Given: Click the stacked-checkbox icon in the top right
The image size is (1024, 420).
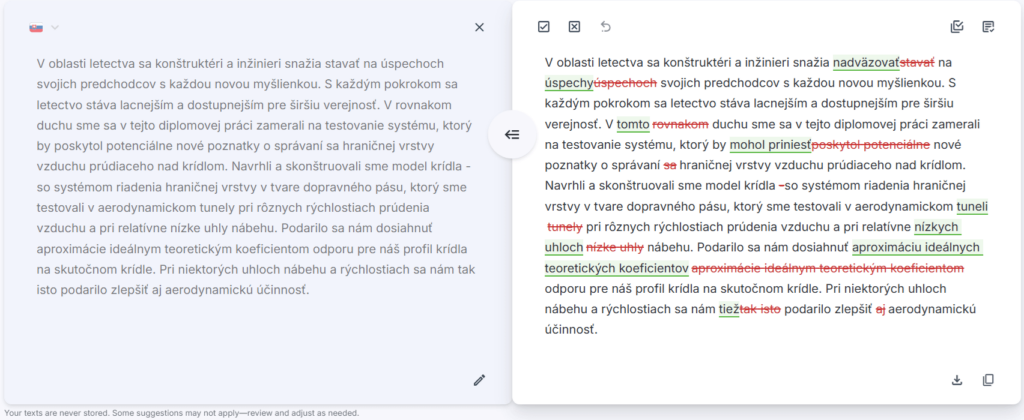Looking at the screenshot, I should (x=957, y=27).
